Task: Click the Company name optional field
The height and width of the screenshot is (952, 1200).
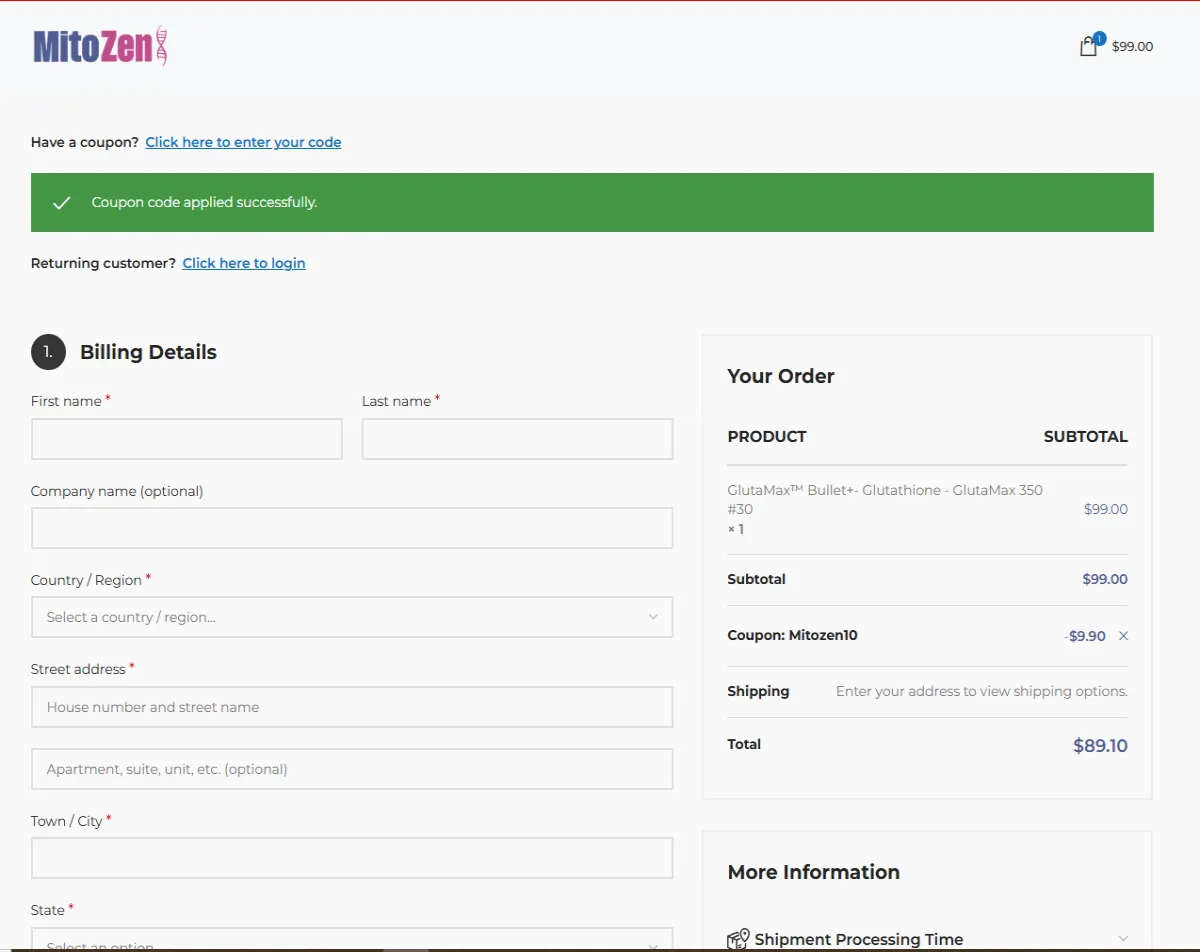Action: click(351, 528)
